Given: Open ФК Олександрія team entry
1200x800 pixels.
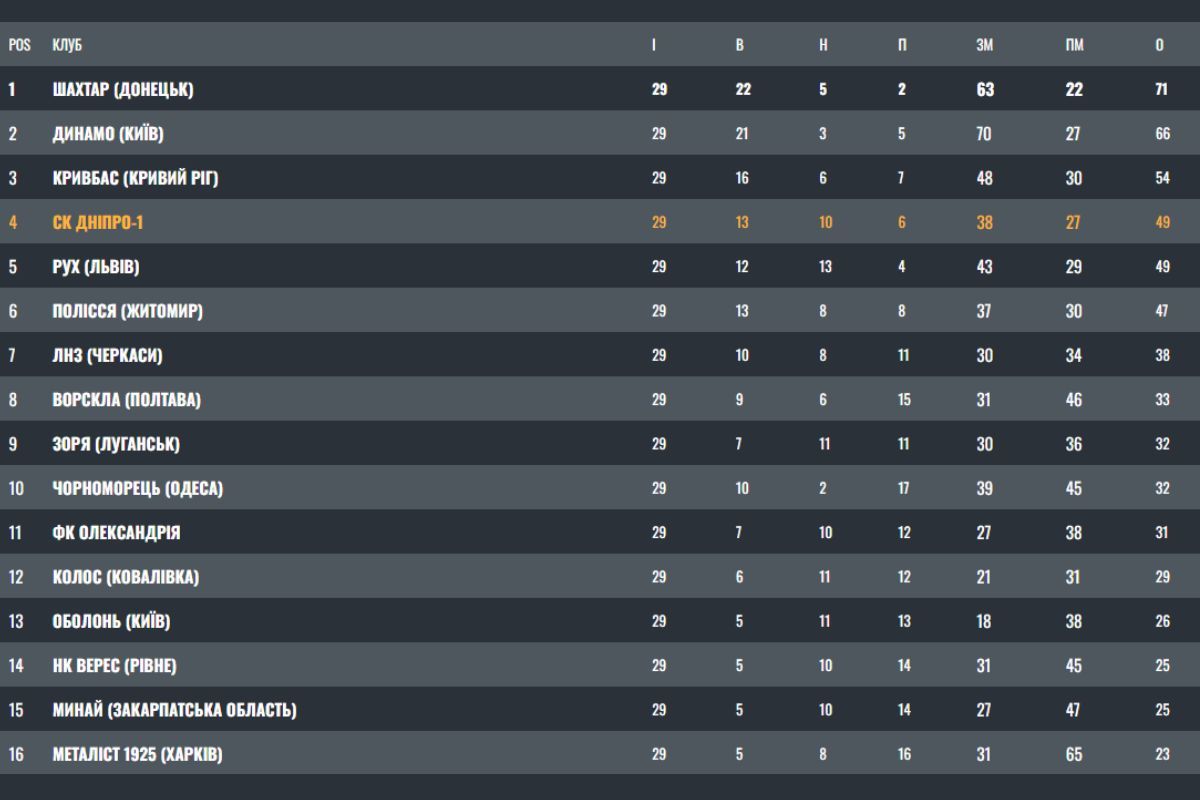Looking at the screenshot, I should [x=116, y=533].
